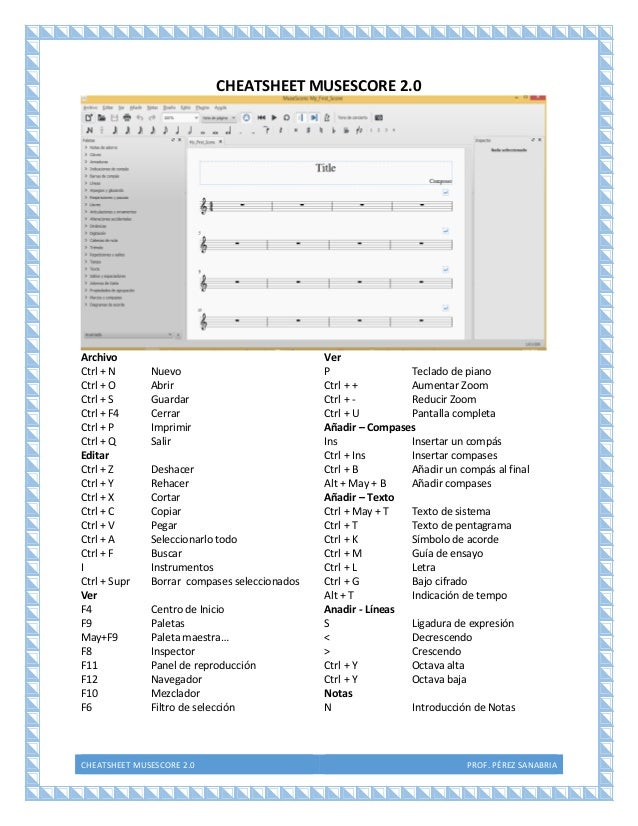
Task: Click the 'Filtro de selección' text
Action: 193,707
